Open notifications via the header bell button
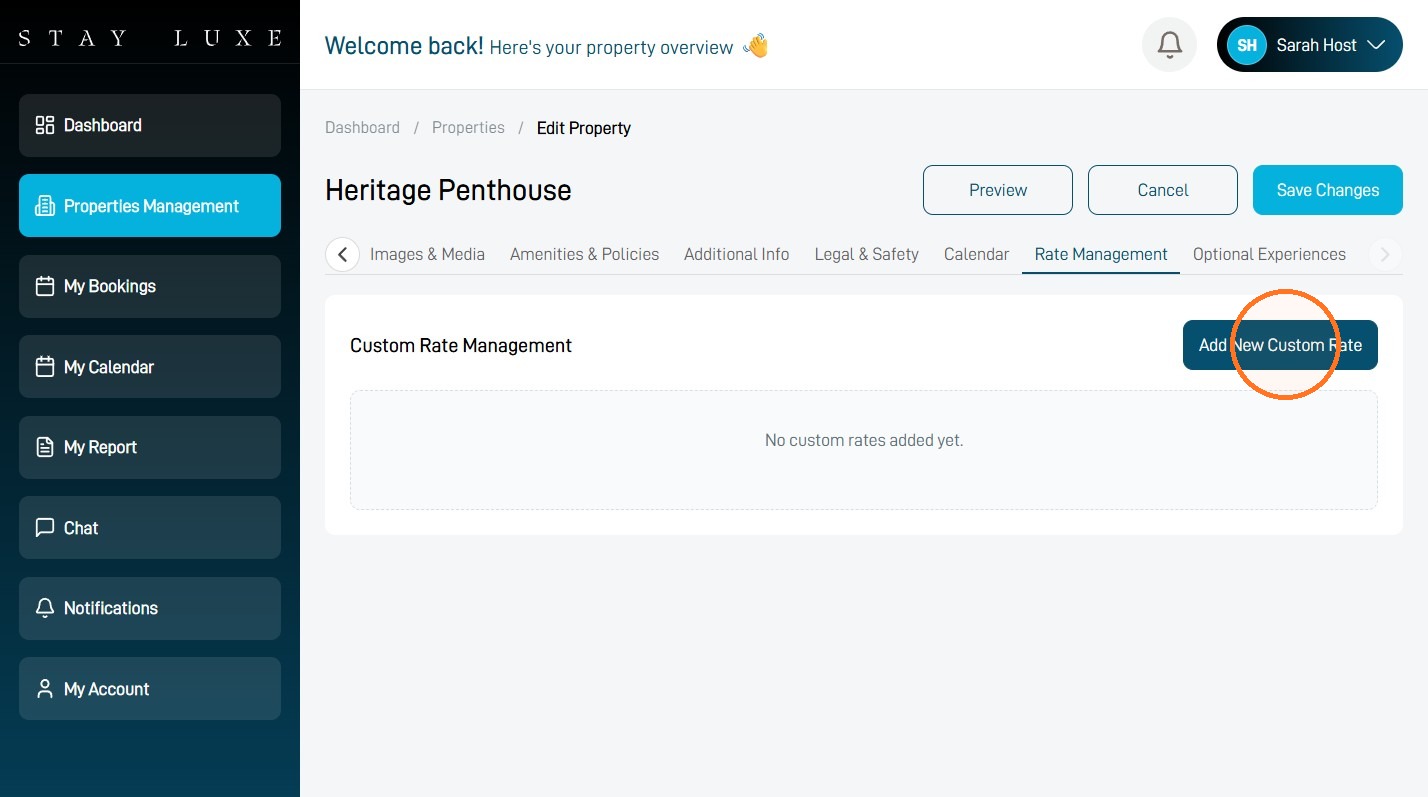 coord(1169,45)
